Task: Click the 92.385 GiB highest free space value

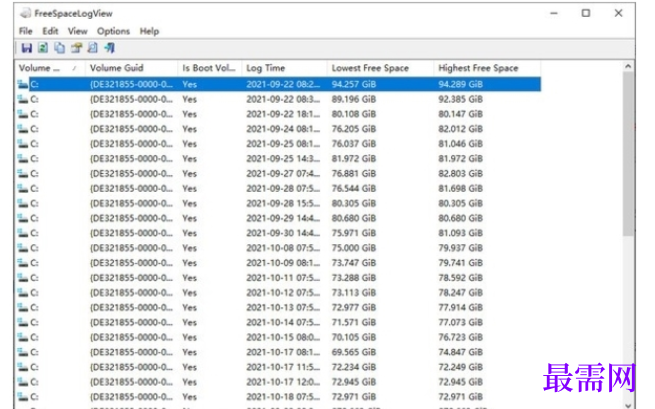Action: pos(460,99)
